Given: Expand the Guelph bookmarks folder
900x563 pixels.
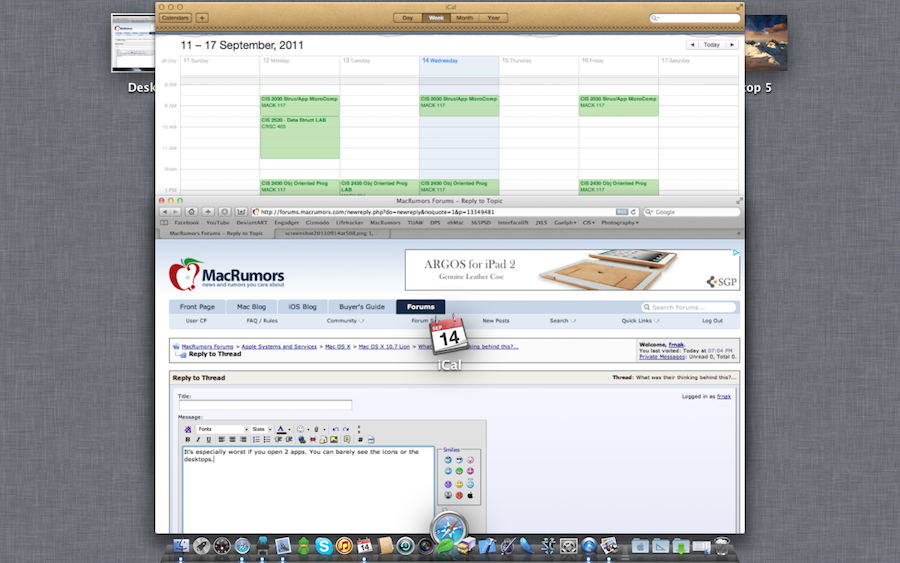Looking at the screenshot, I should (x=565, y=223).
